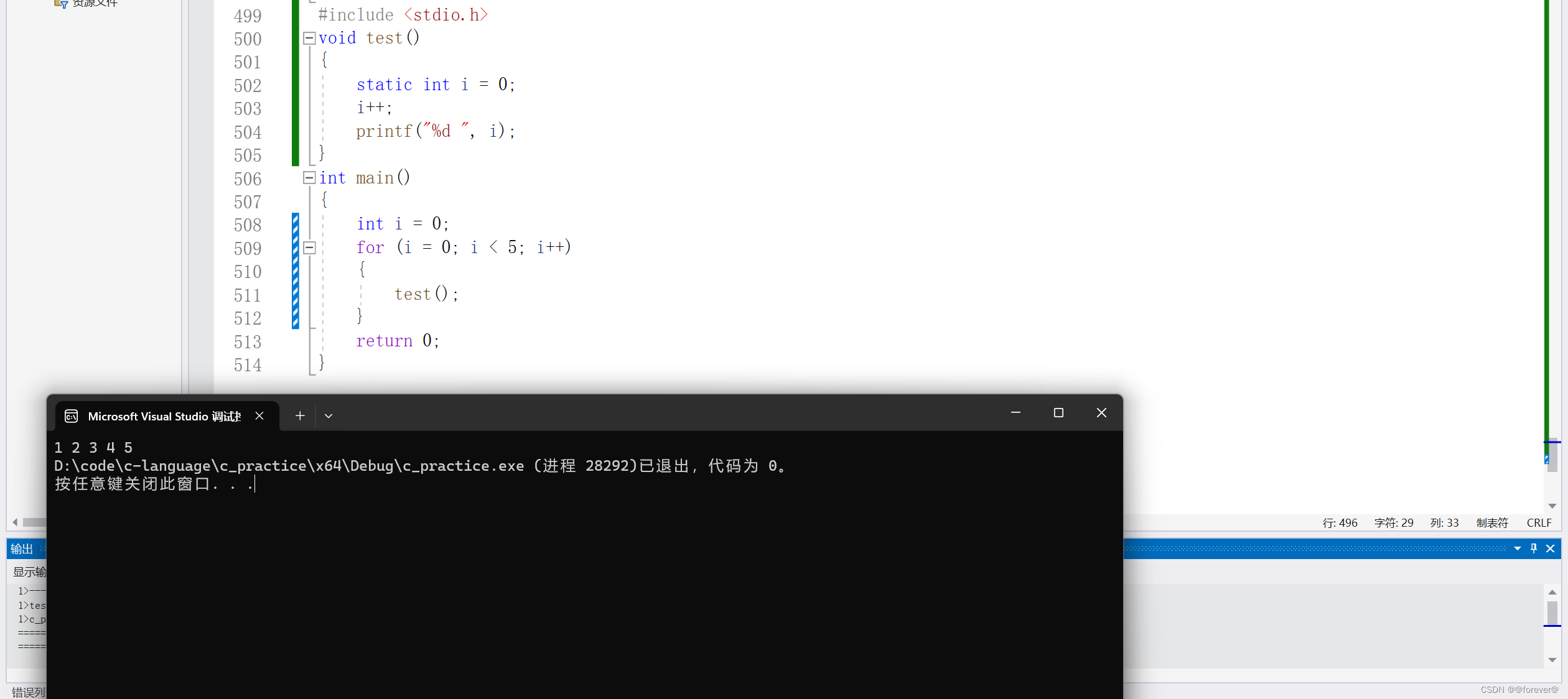Open terminal tab dropdown chevron
The image size is (1568, 699).
[x=329, y=416]
